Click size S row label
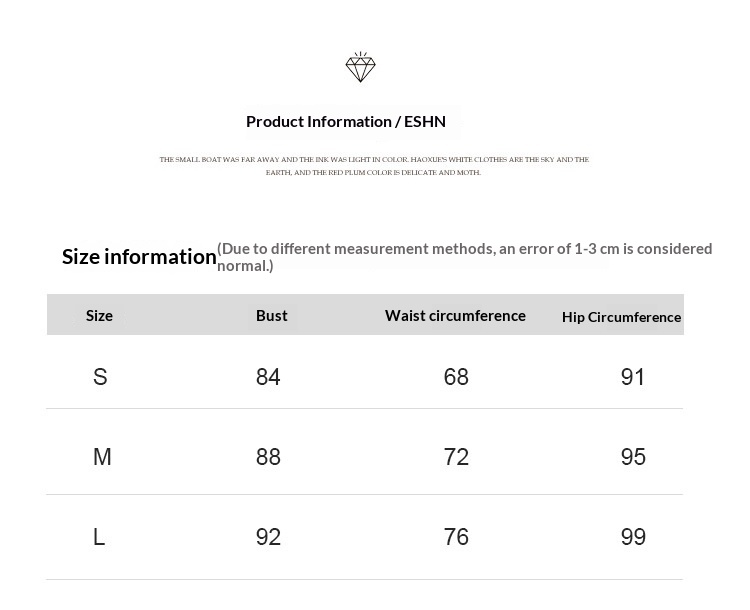 coord(100,377)
